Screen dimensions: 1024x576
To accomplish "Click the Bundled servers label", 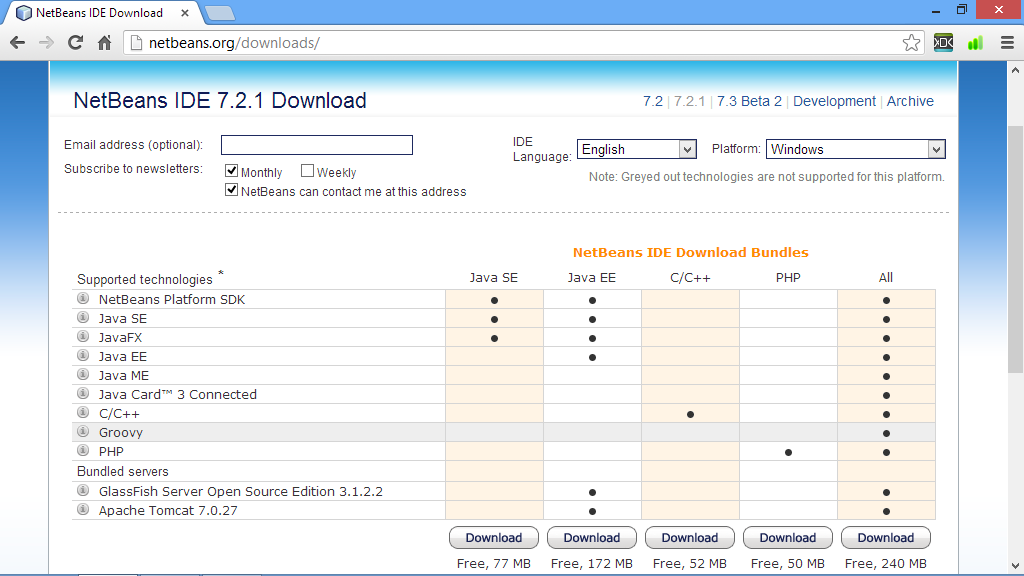I will pyautogui.click(x=123, y=472).
